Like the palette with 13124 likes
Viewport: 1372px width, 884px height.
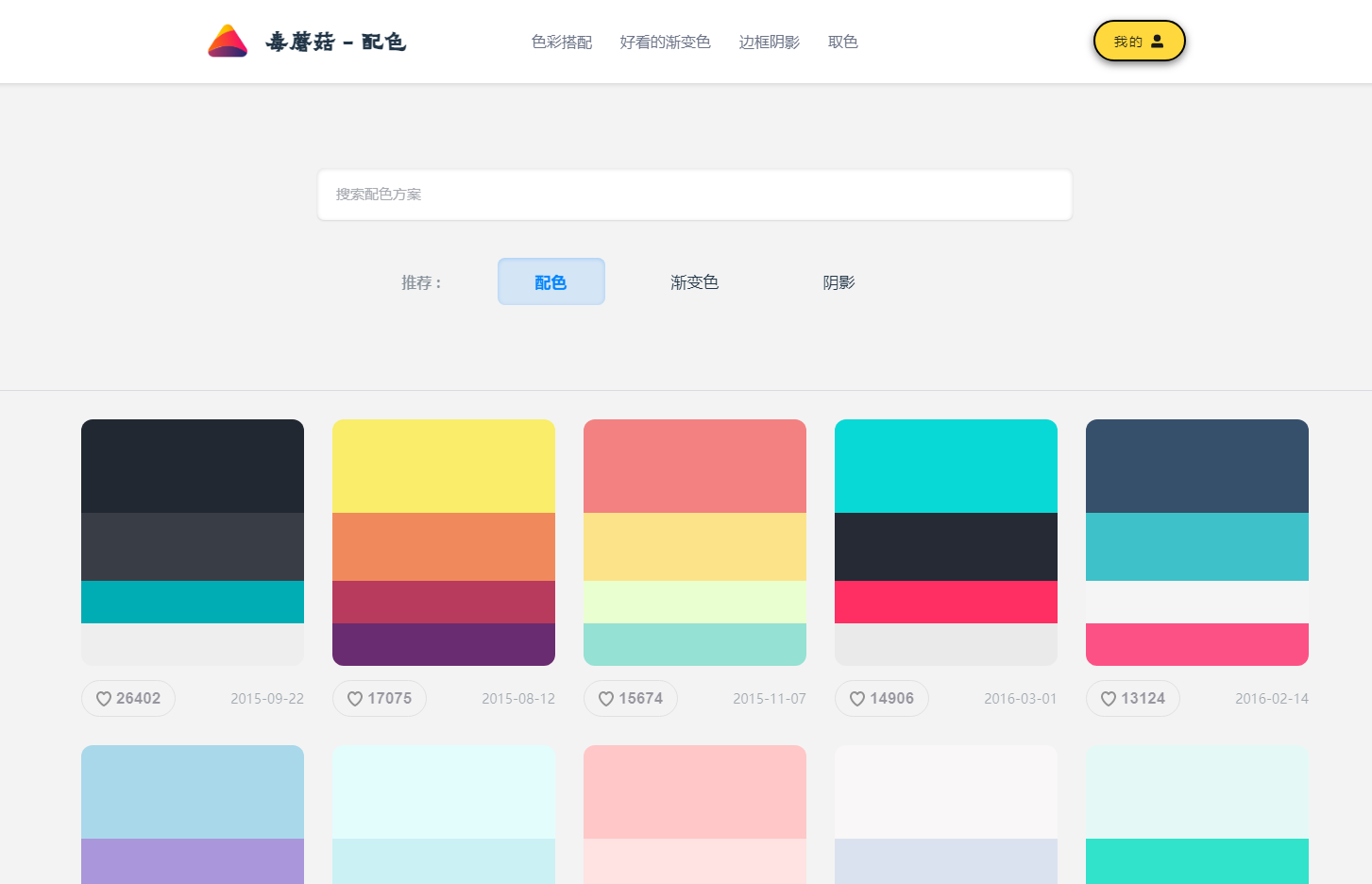[1133, 699]
